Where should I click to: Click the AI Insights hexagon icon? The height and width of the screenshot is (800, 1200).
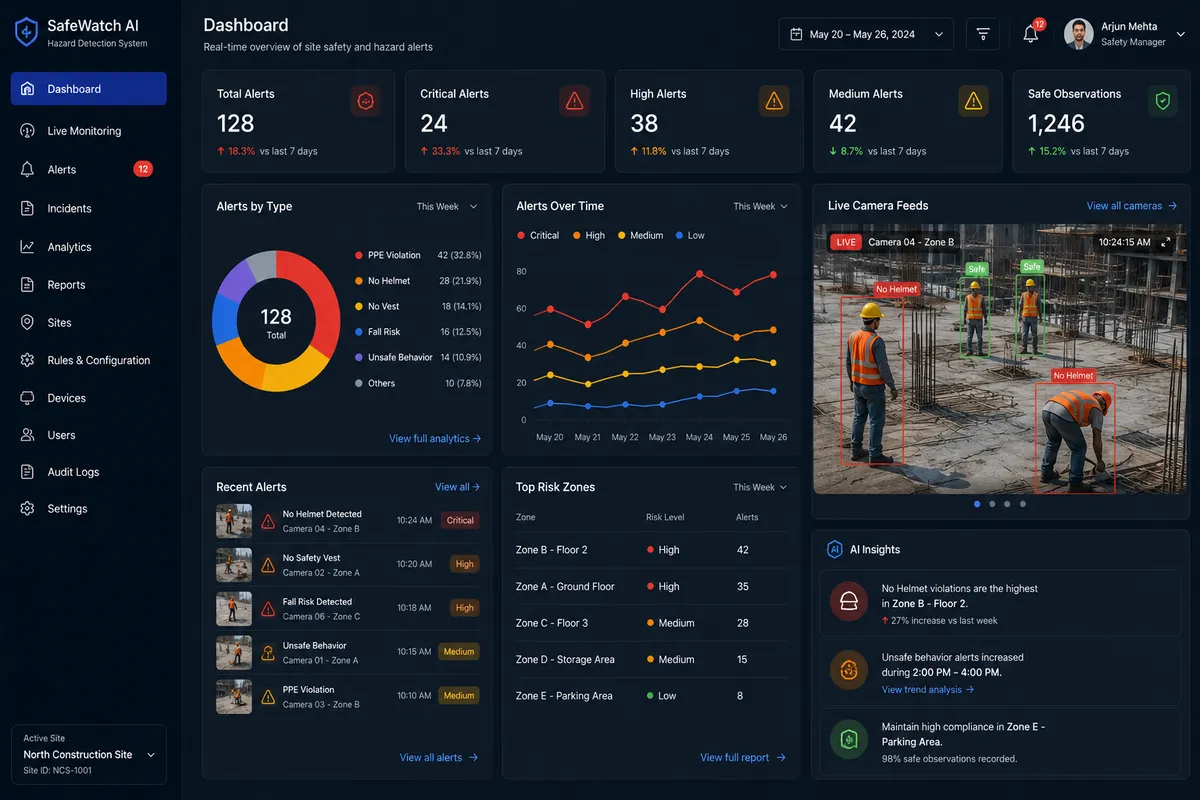[x=835, y=549]
